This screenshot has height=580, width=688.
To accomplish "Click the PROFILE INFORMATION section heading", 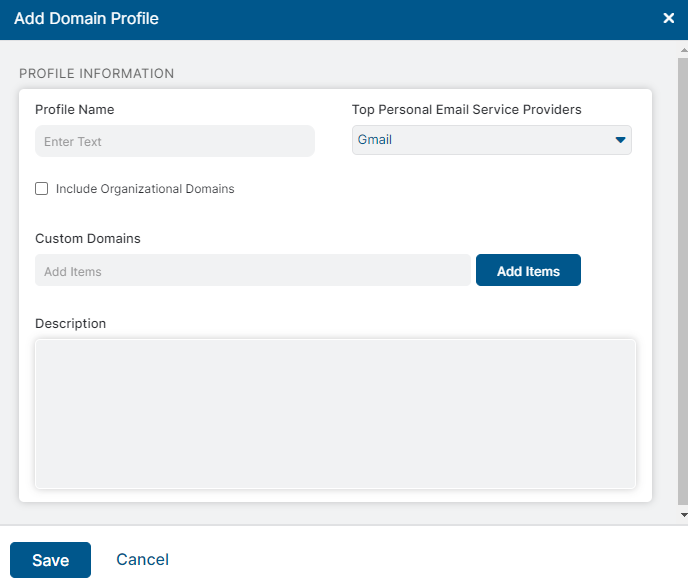I will tap(97, 74).
